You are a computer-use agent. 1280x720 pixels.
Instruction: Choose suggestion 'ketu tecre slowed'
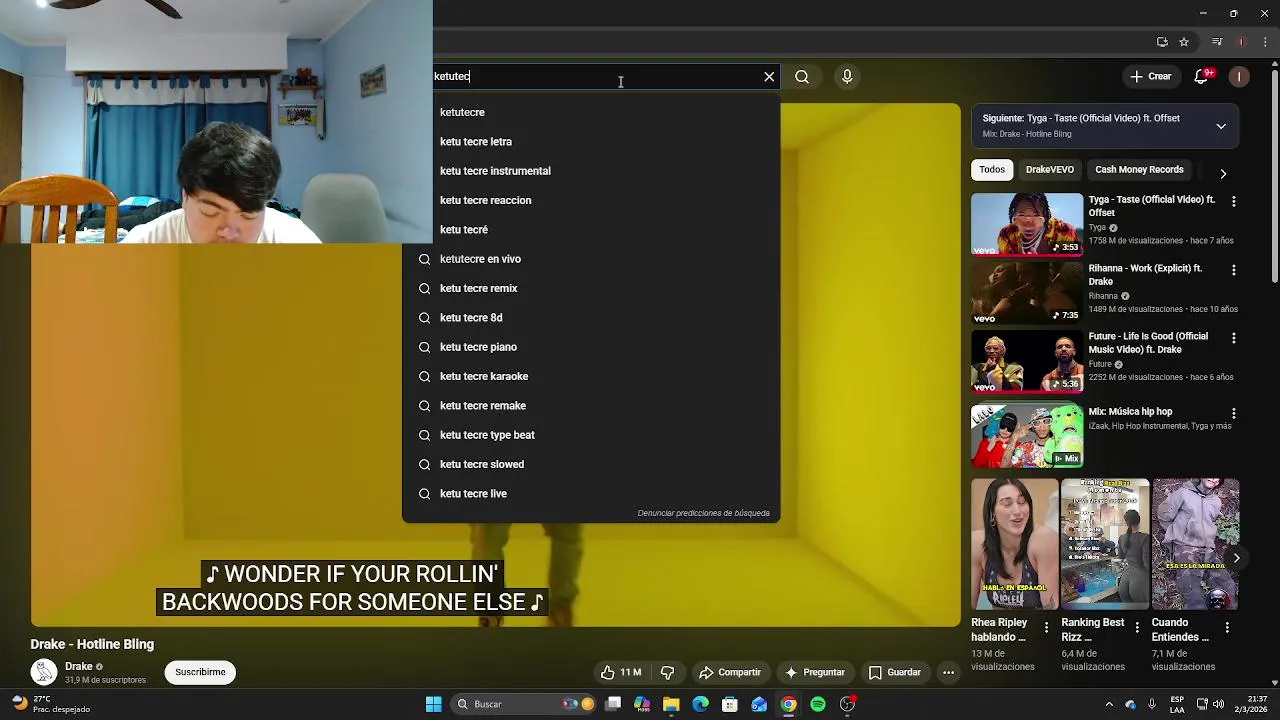[x=591, y=464]
